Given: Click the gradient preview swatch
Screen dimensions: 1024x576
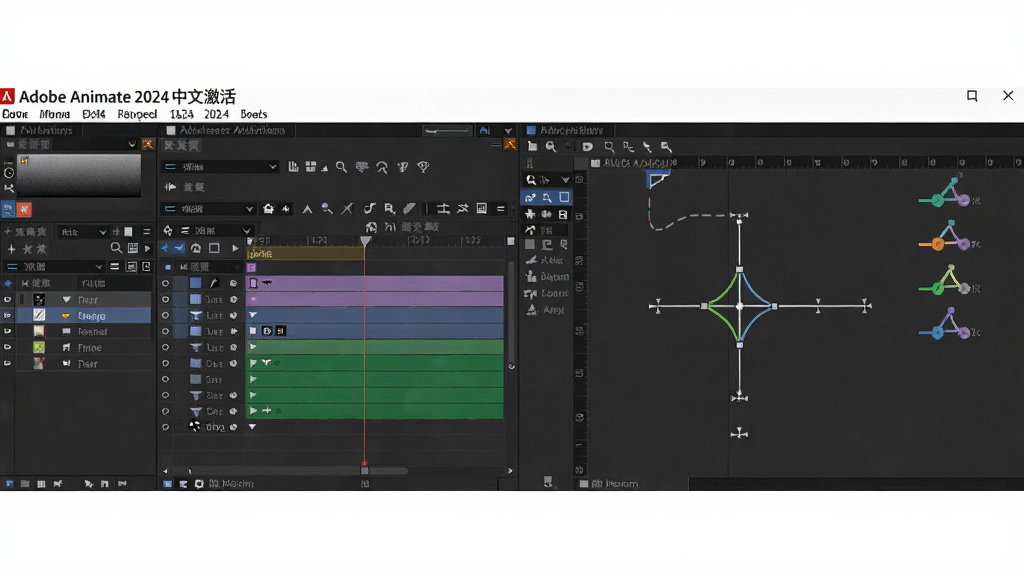Looking at the screenshot, I should click(x=78, y=175).
